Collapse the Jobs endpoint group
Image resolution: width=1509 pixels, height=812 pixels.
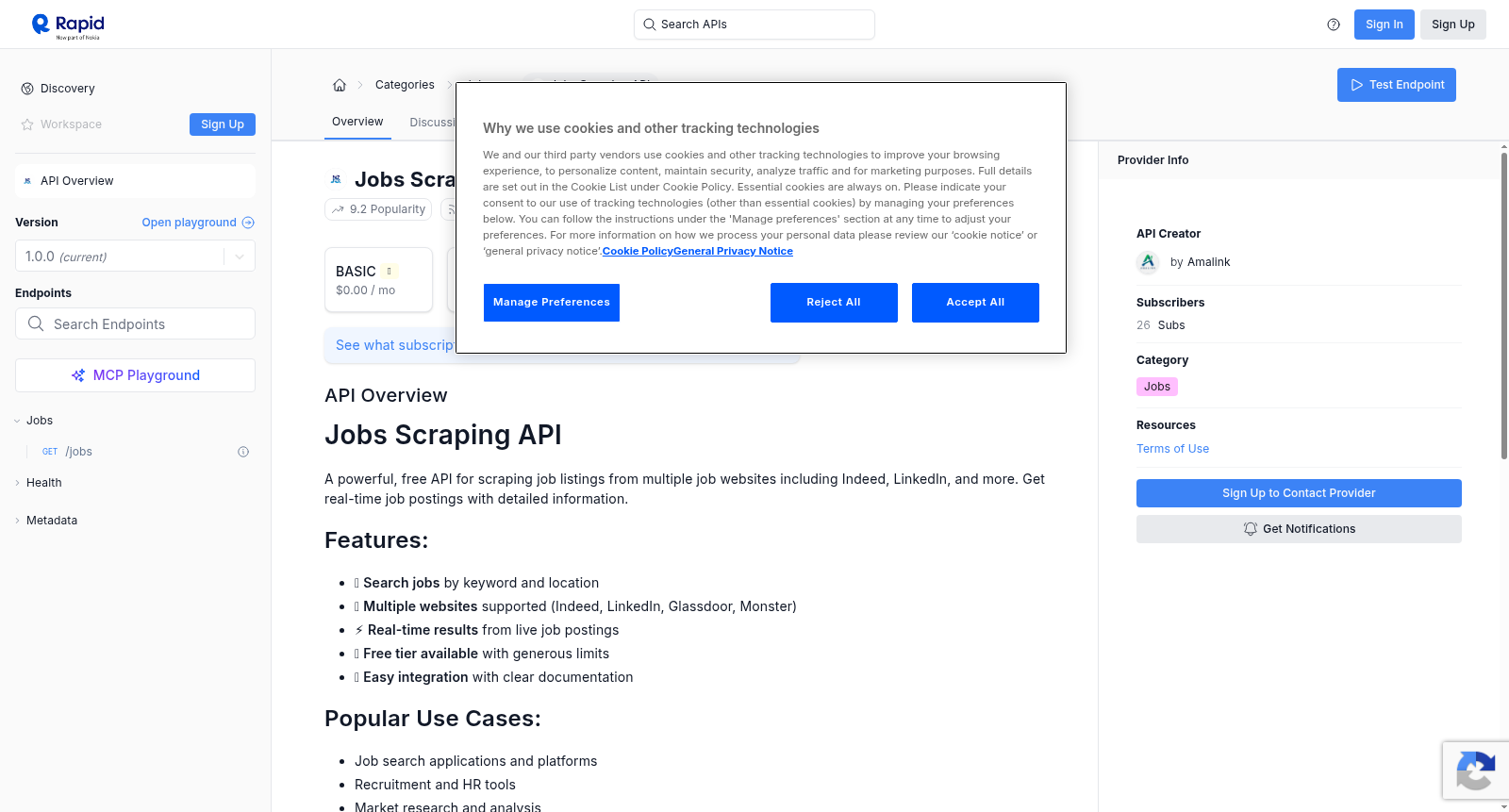point(17,421)
